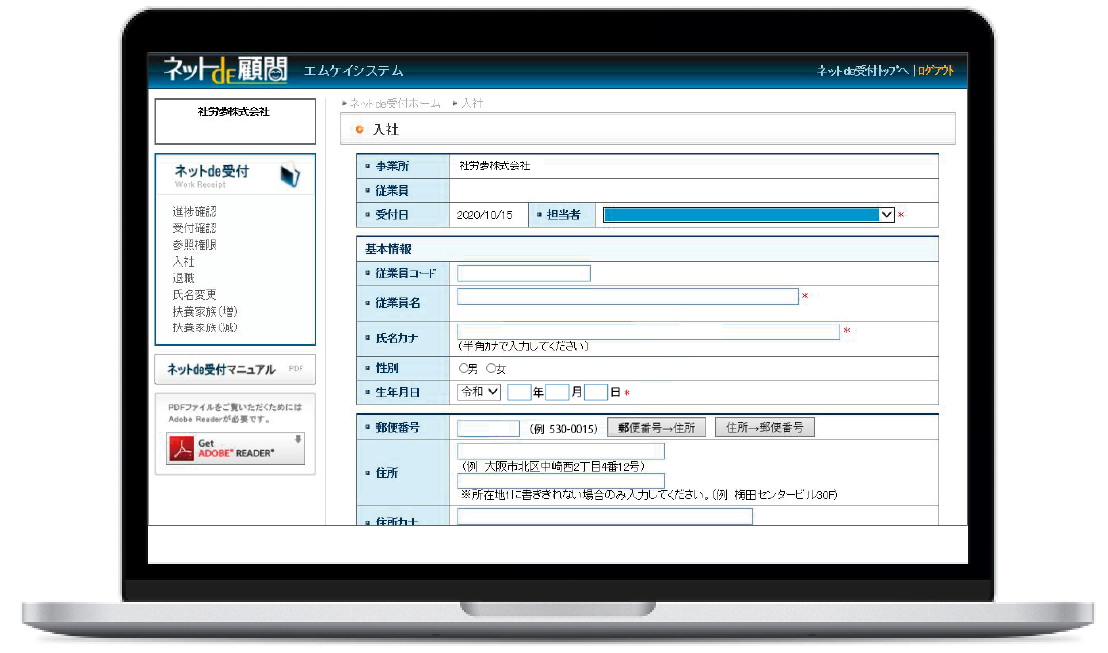The image size is (1108, 653).
Task: Click the ログアウト link
Action: tap(936, 71)
